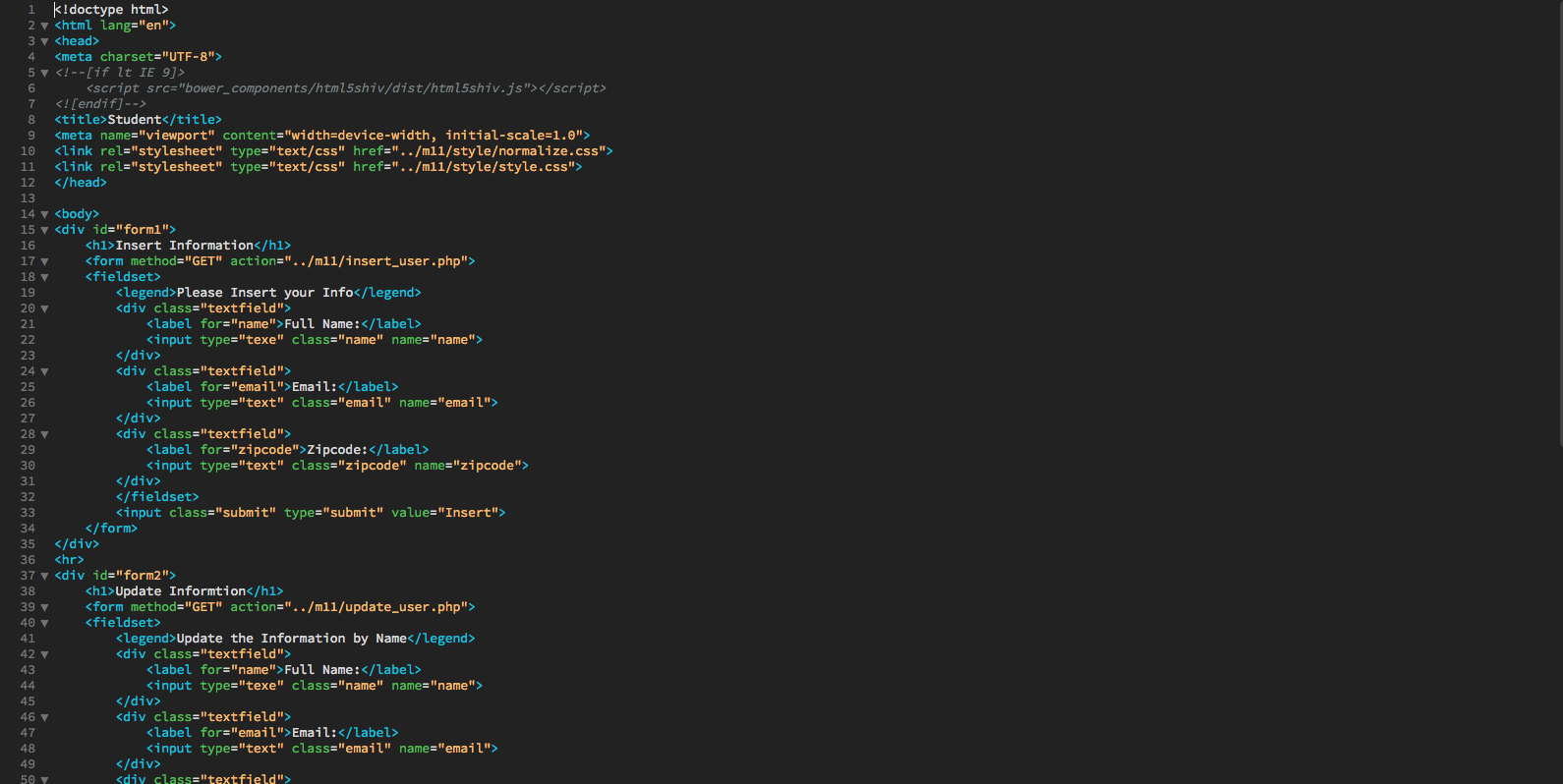Click the id="form1" attribute
The height and width of the screenshot is (784, 1563).
pos(131,230)
